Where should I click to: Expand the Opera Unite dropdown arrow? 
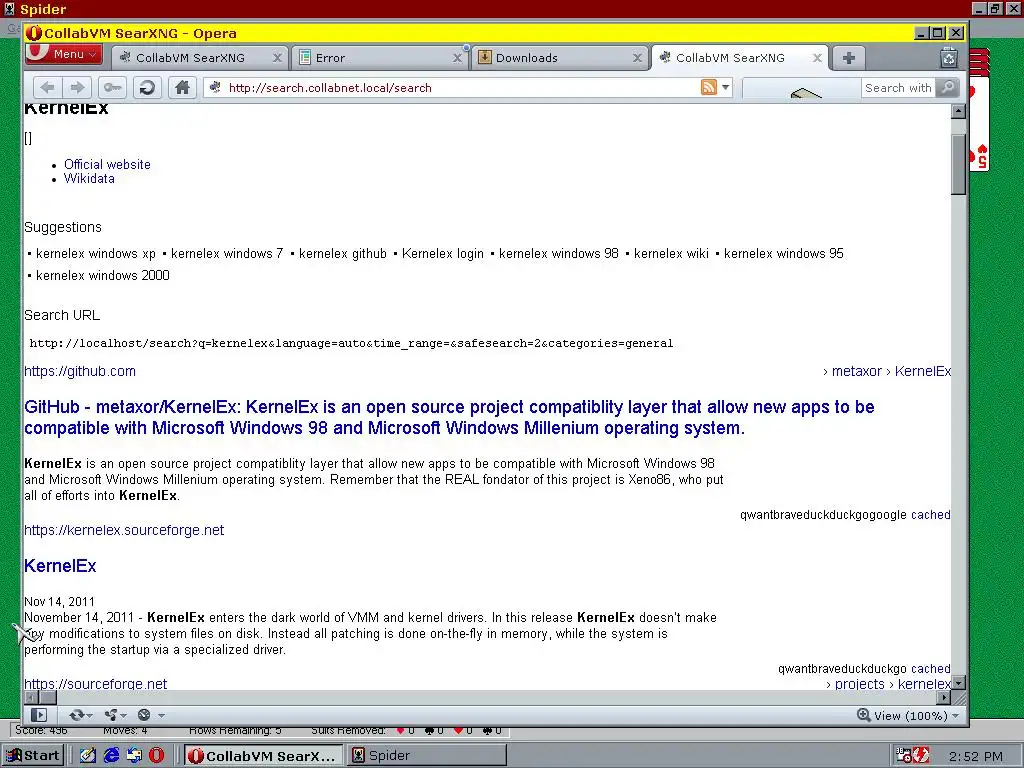coord(123,716)
